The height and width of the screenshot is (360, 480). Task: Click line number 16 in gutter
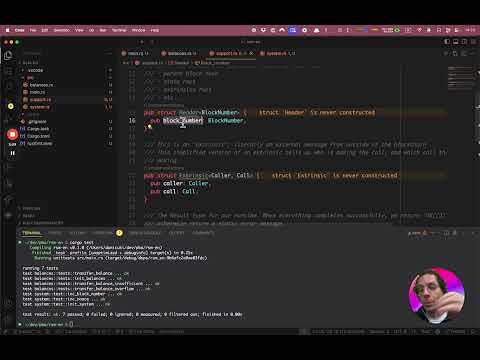point(132,121)
